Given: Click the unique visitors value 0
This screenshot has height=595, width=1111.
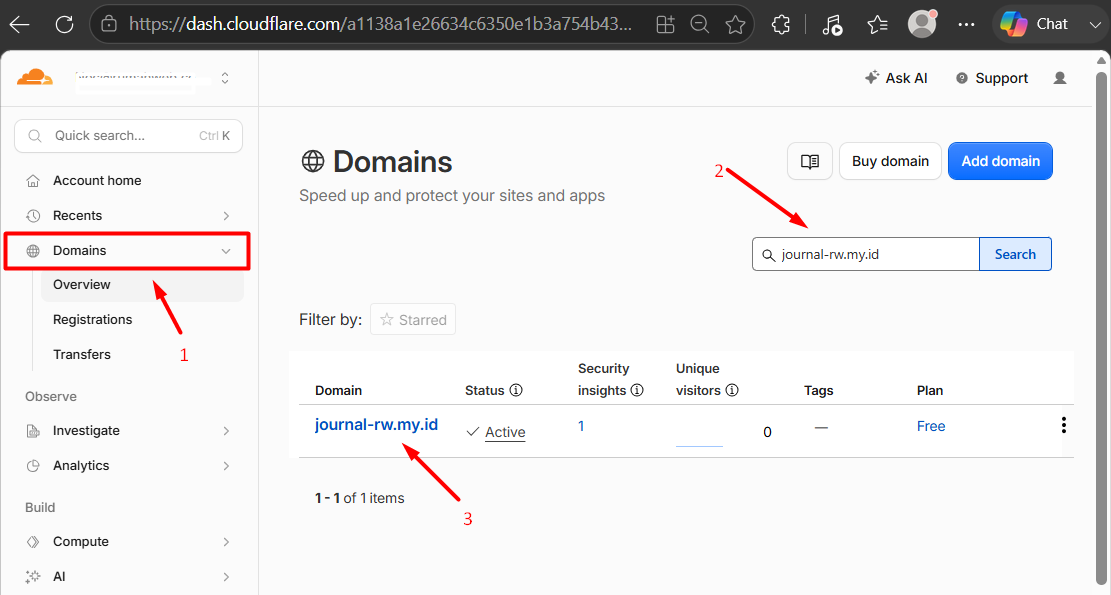Looking at the screenshot, I should point(767,432).
